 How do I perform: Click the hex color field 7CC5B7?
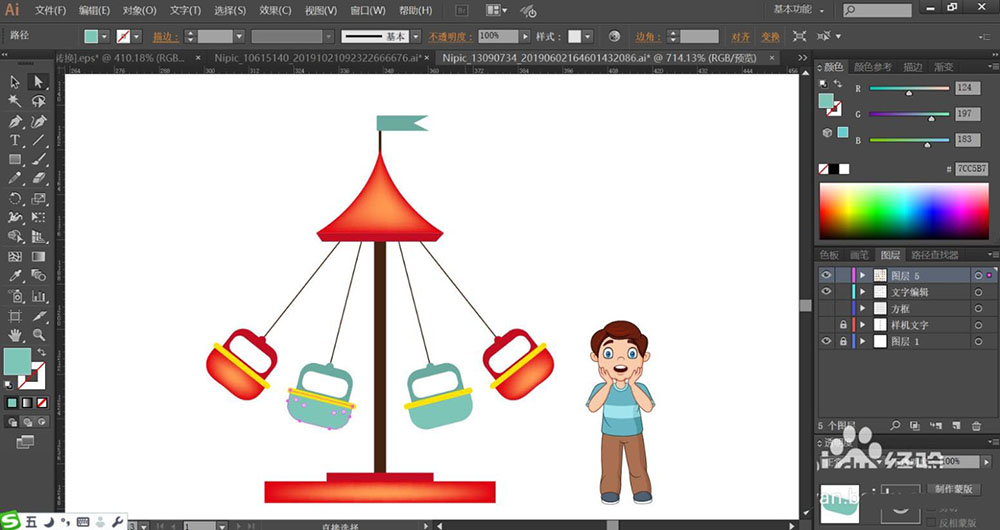[x=972, y=169]
